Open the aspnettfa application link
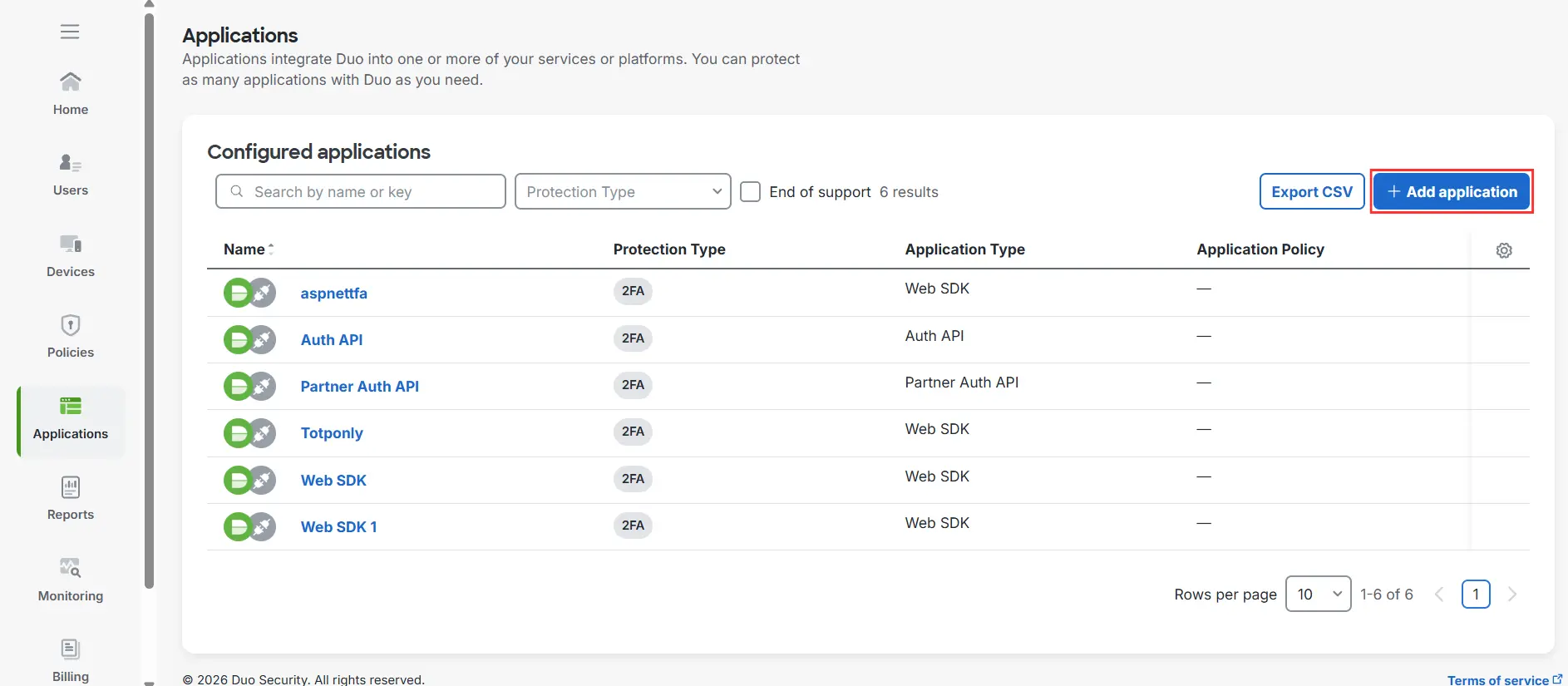 (333, 294)
